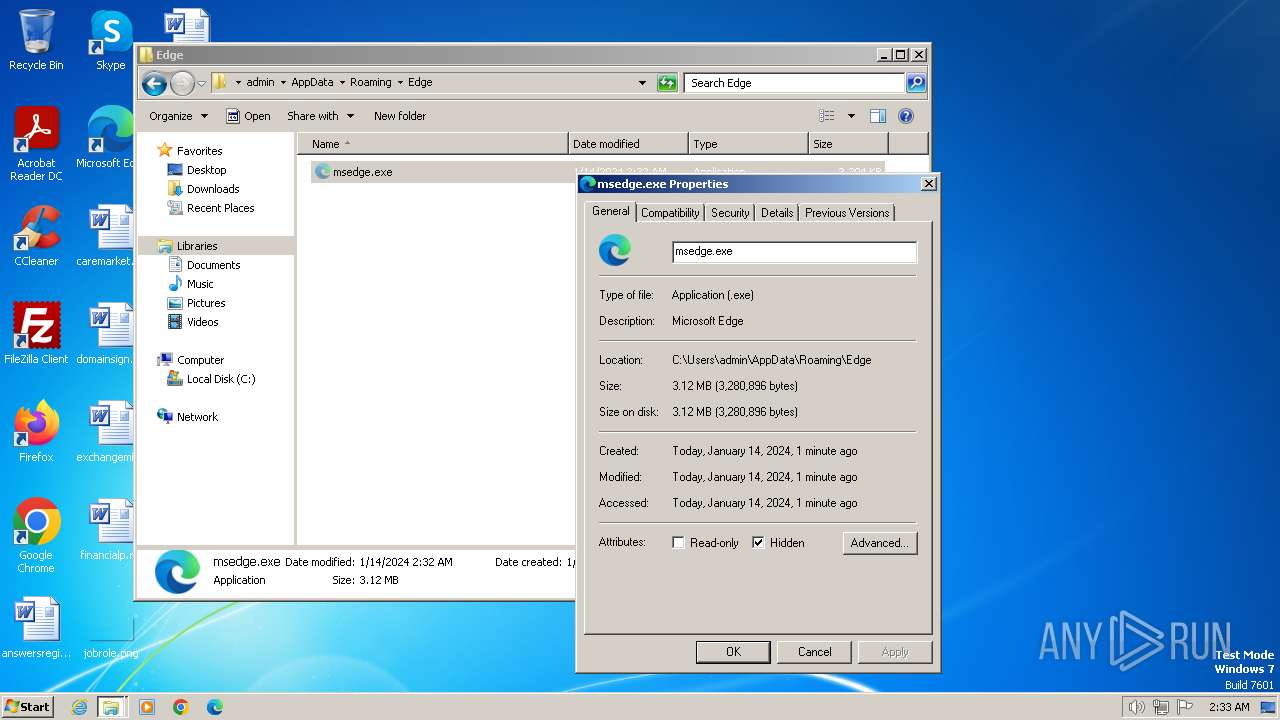
Task: Switch to the Security tab
Action: [730, 213]
